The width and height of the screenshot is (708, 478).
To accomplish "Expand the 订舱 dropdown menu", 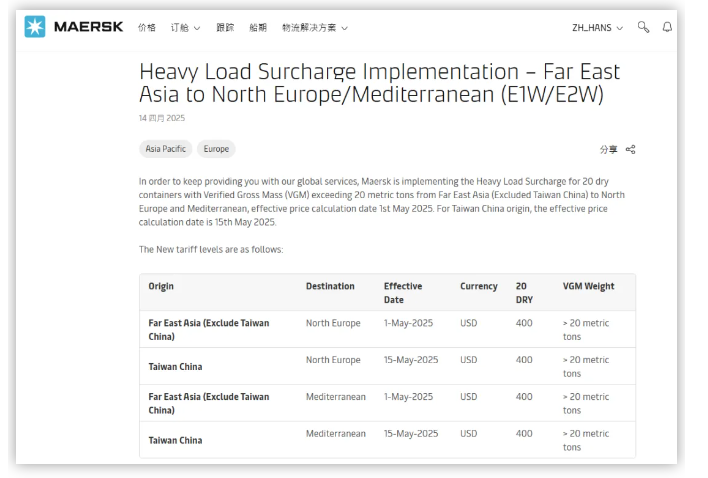I will (185, 28).
